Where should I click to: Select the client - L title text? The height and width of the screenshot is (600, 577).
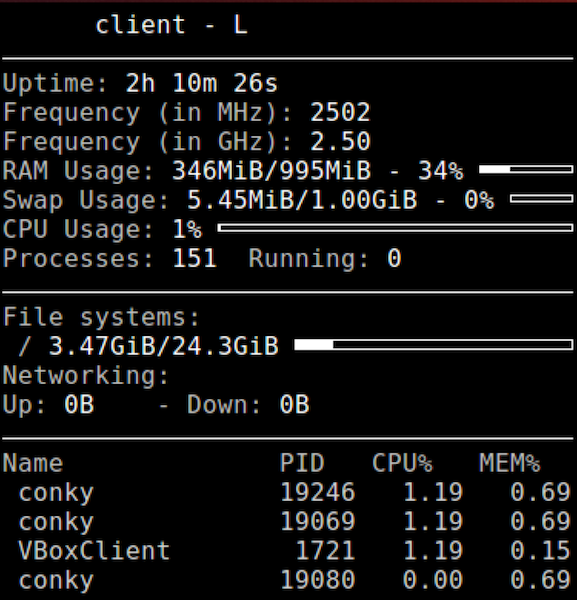pos(171,25)
